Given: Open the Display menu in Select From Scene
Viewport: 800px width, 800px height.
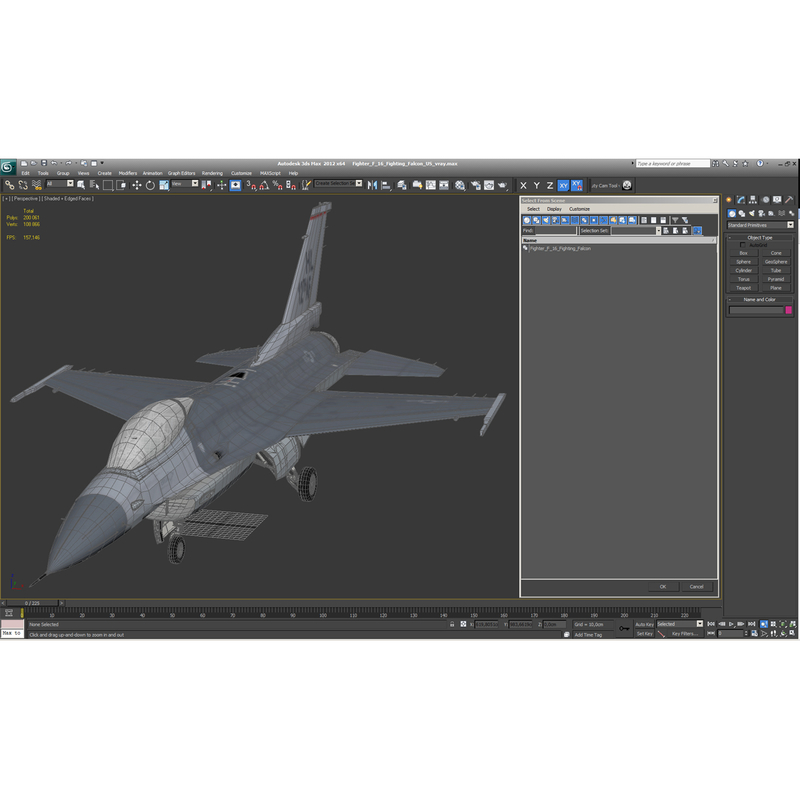Looking at the screenshot, I should [554, 209].
